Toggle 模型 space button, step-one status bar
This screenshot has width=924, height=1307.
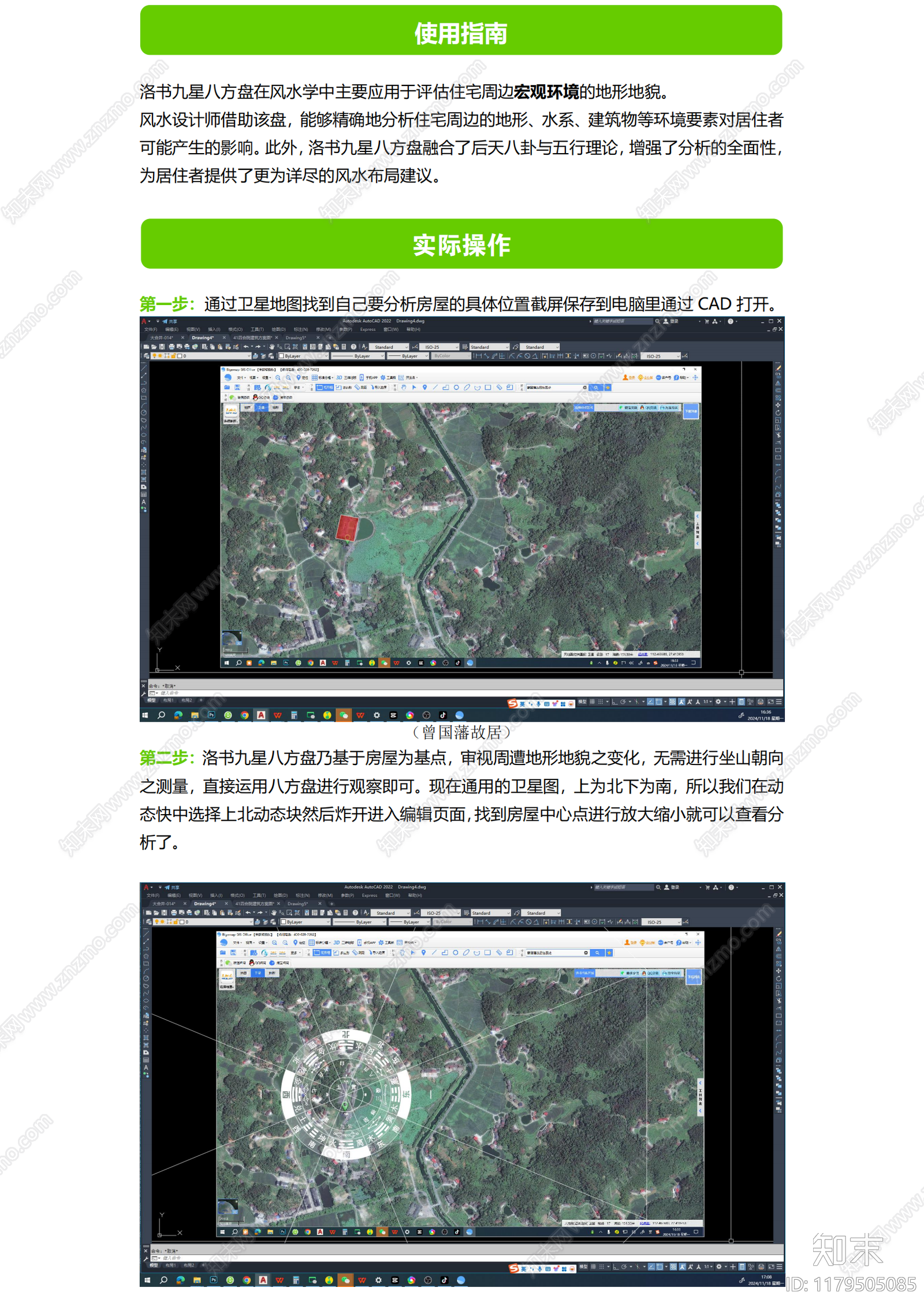point(582,701)
